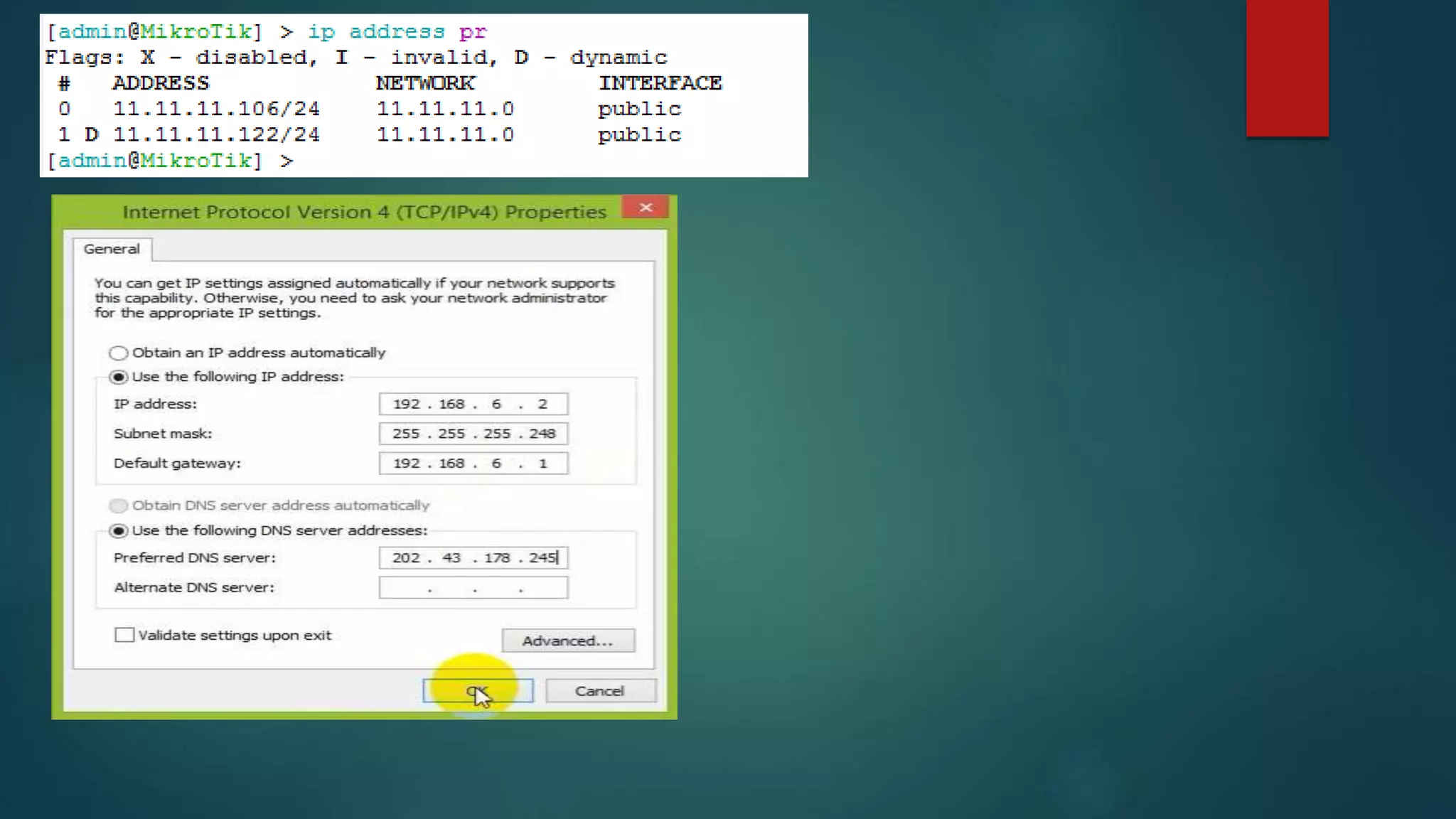Screen dimensions: 1456x819
Task: Click into the IP address field
Action: pos(473,404)
